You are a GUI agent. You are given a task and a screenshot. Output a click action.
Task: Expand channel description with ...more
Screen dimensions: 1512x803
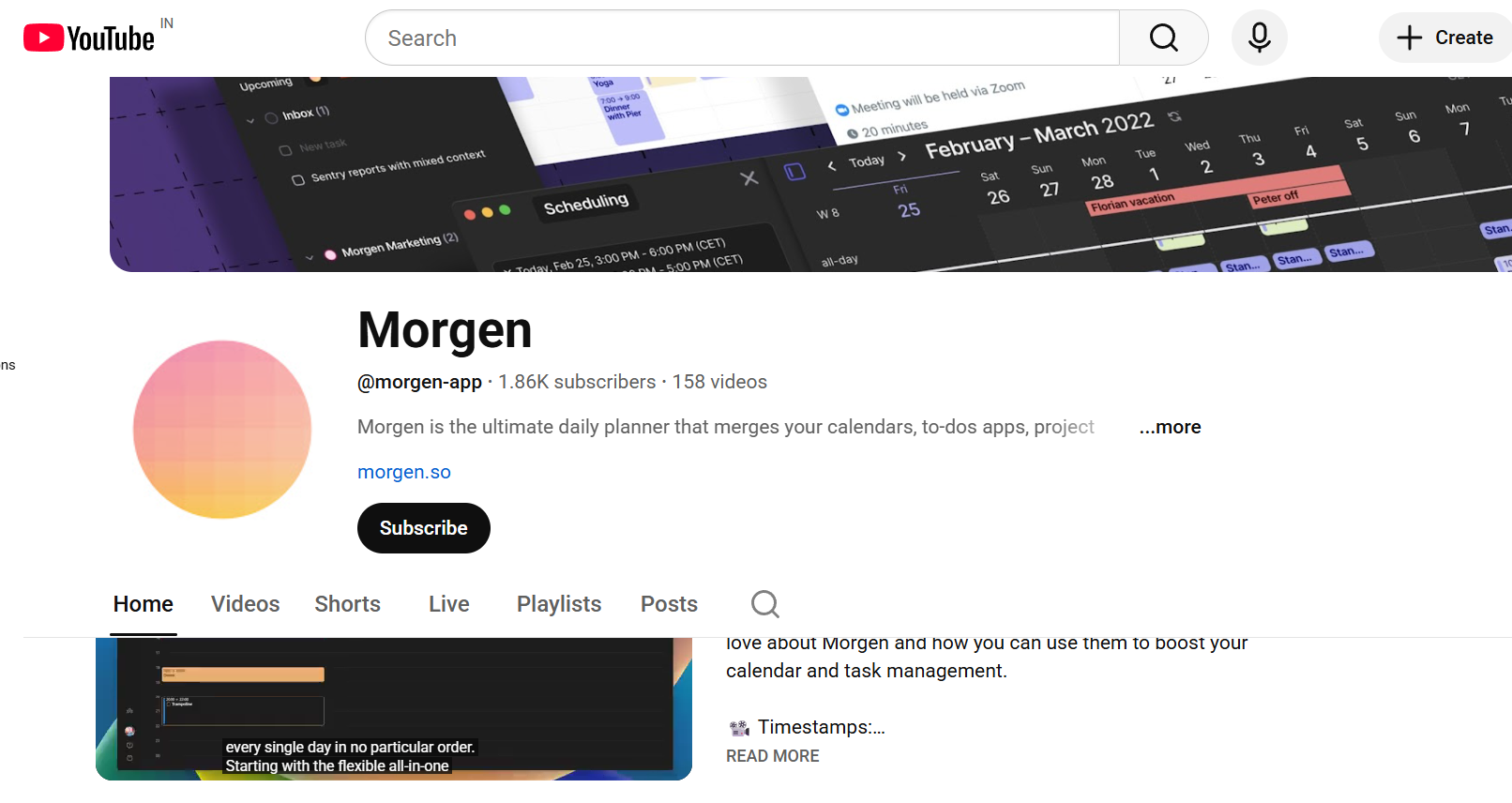pyautogui.click(x=1170, y=427)
